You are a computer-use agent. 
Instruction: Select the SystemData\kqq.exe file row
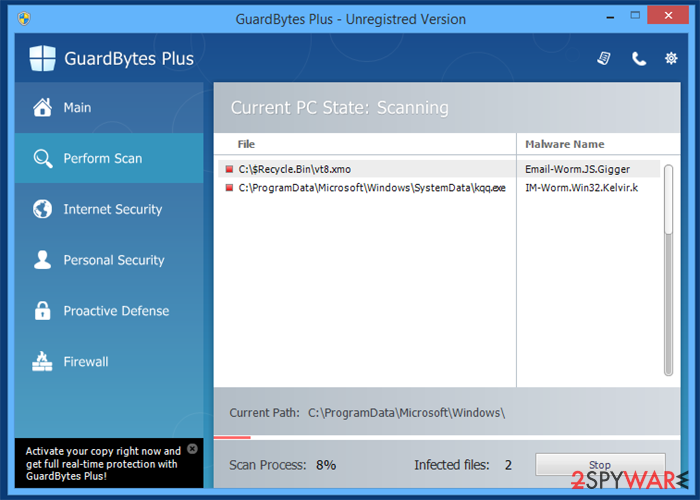[439, 188]
